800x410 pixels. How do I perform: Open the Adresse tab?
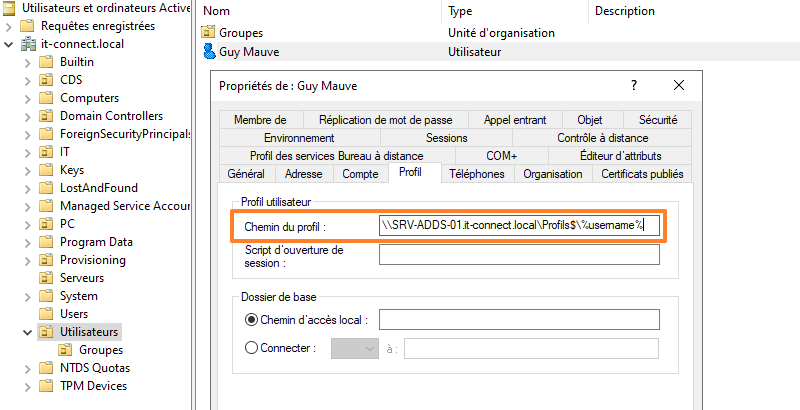point(304,174)
